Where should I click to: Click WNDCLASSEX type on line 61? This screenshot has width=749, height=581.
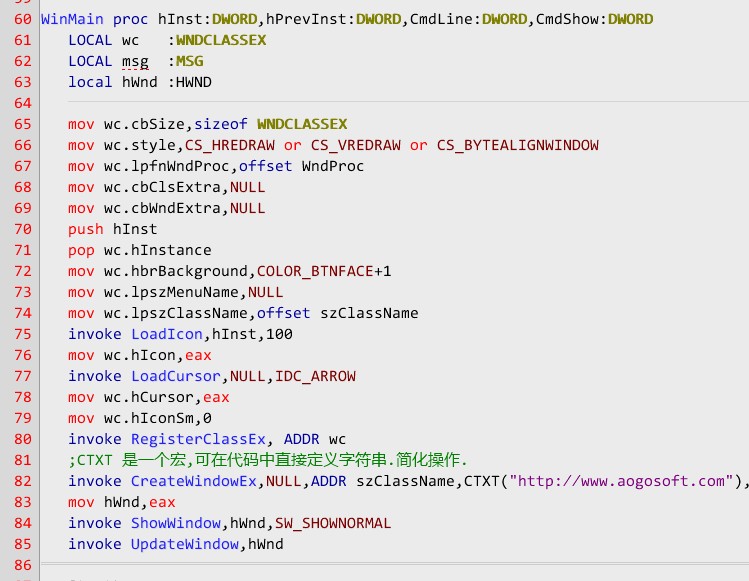point(221,40)
